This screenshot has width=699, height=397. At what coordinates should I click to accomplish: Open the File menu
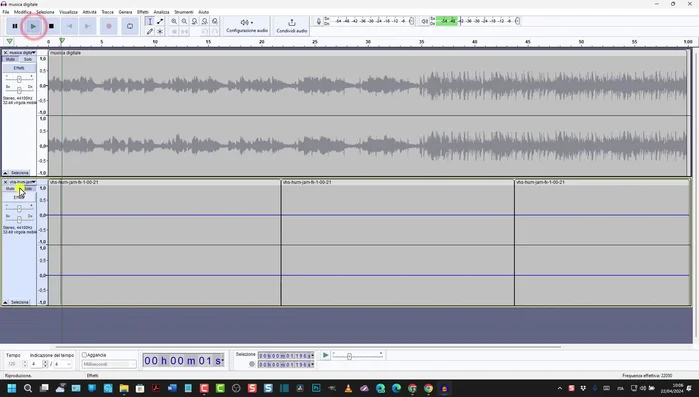coord(6,12)
